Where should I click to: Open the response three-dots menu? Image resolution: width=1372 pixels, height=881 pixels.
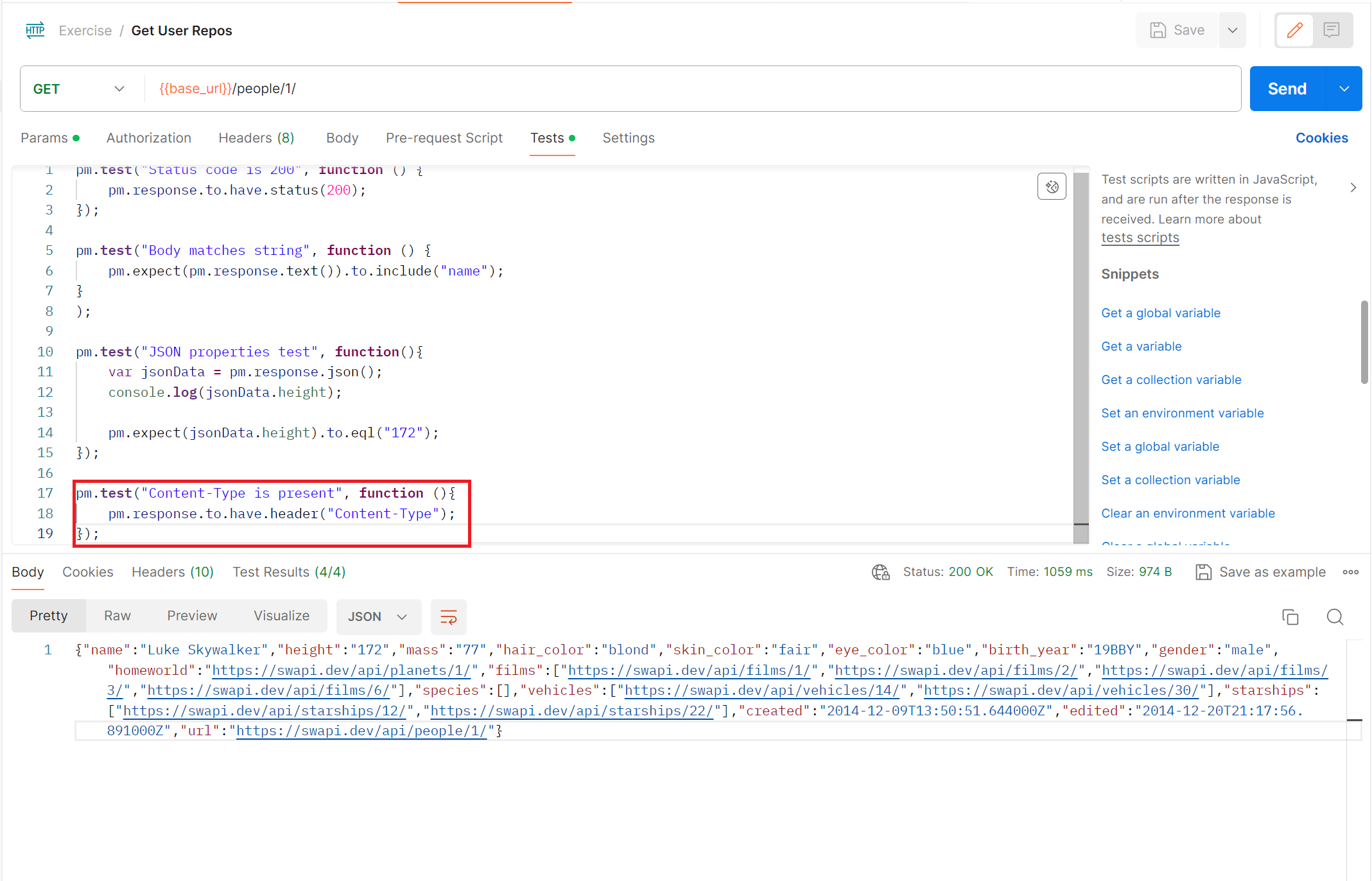tap(1350, 572)
